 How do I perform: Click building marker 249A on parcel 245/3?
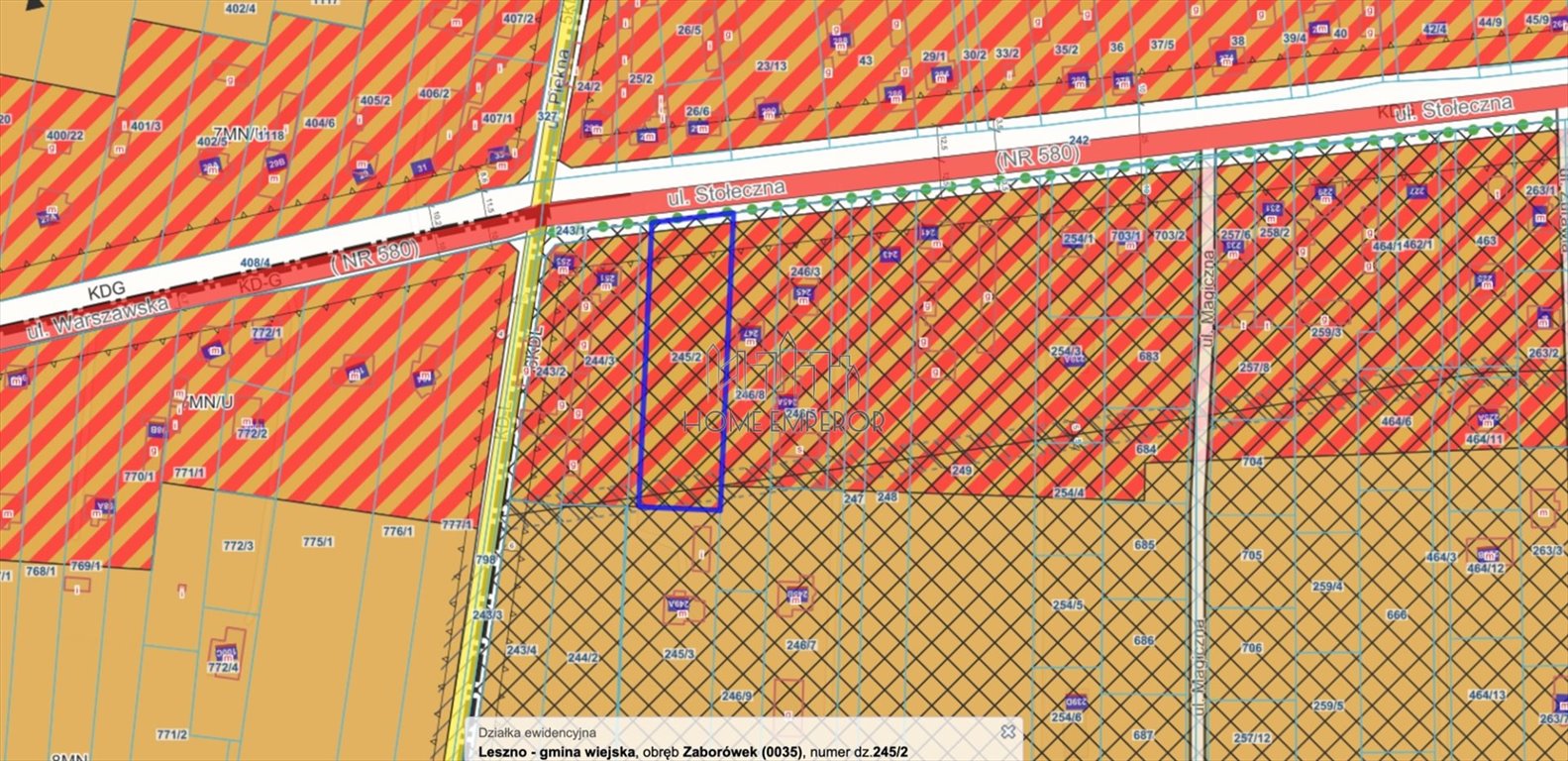click(678, 603)
